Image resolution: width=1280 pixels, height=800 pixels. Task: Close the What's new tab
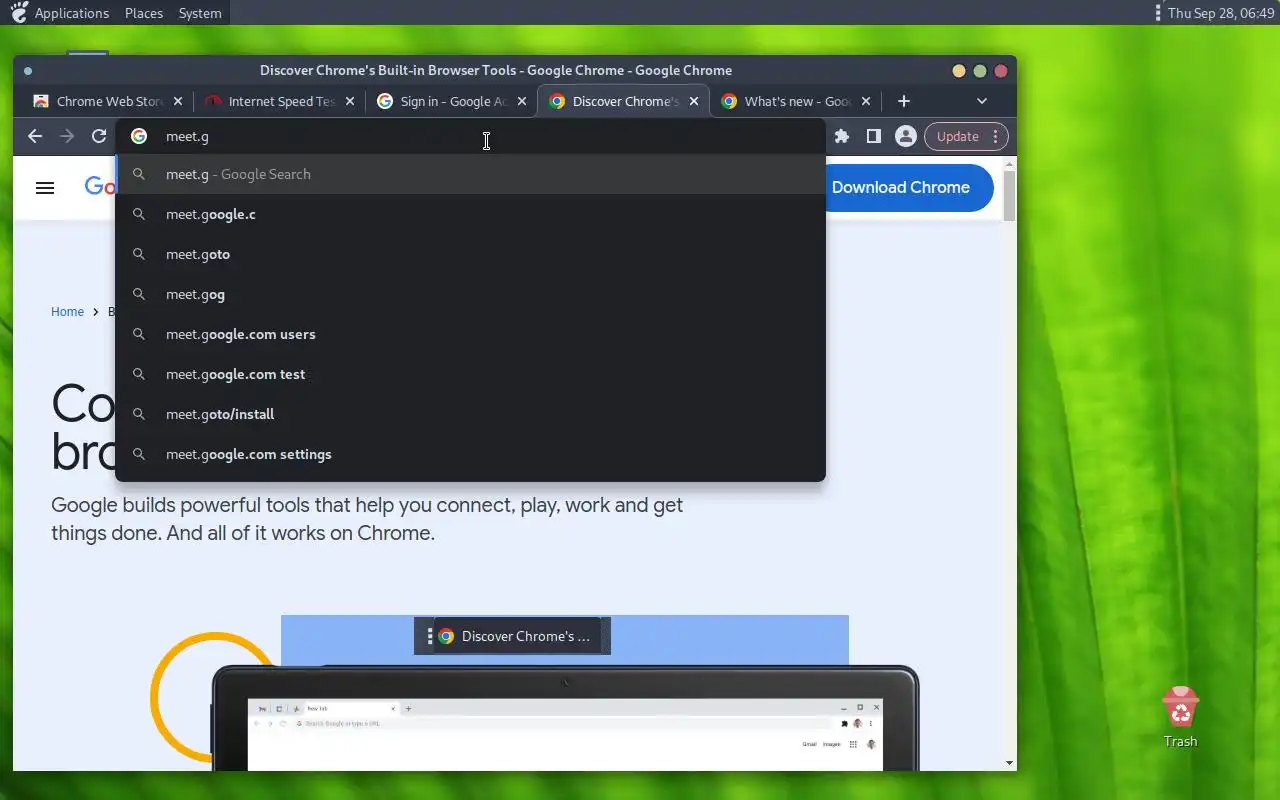(x=866, y=101)
